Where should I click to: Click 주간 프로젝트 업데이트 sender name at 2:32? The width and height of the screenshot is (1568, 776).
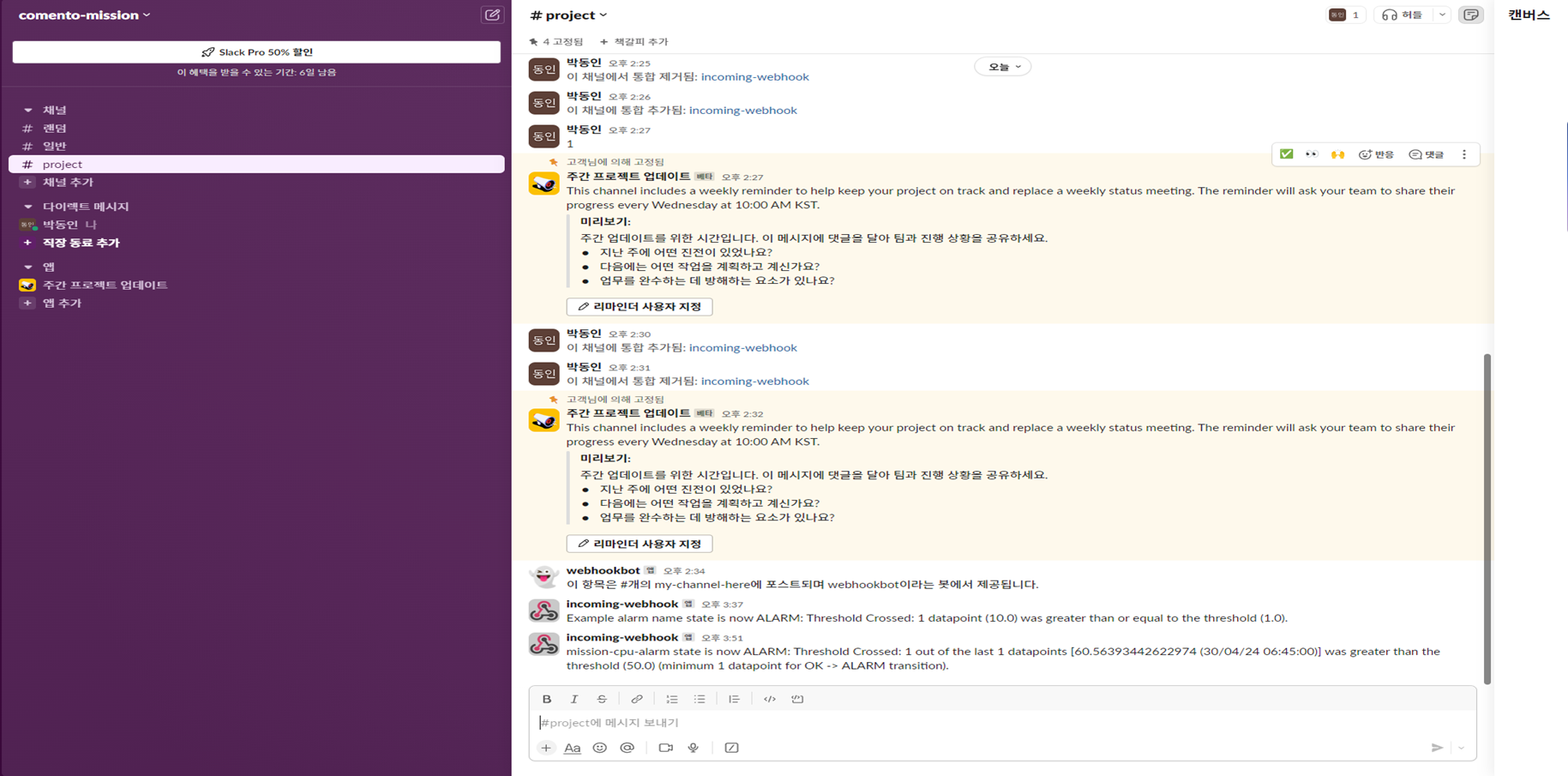(628, 413)
